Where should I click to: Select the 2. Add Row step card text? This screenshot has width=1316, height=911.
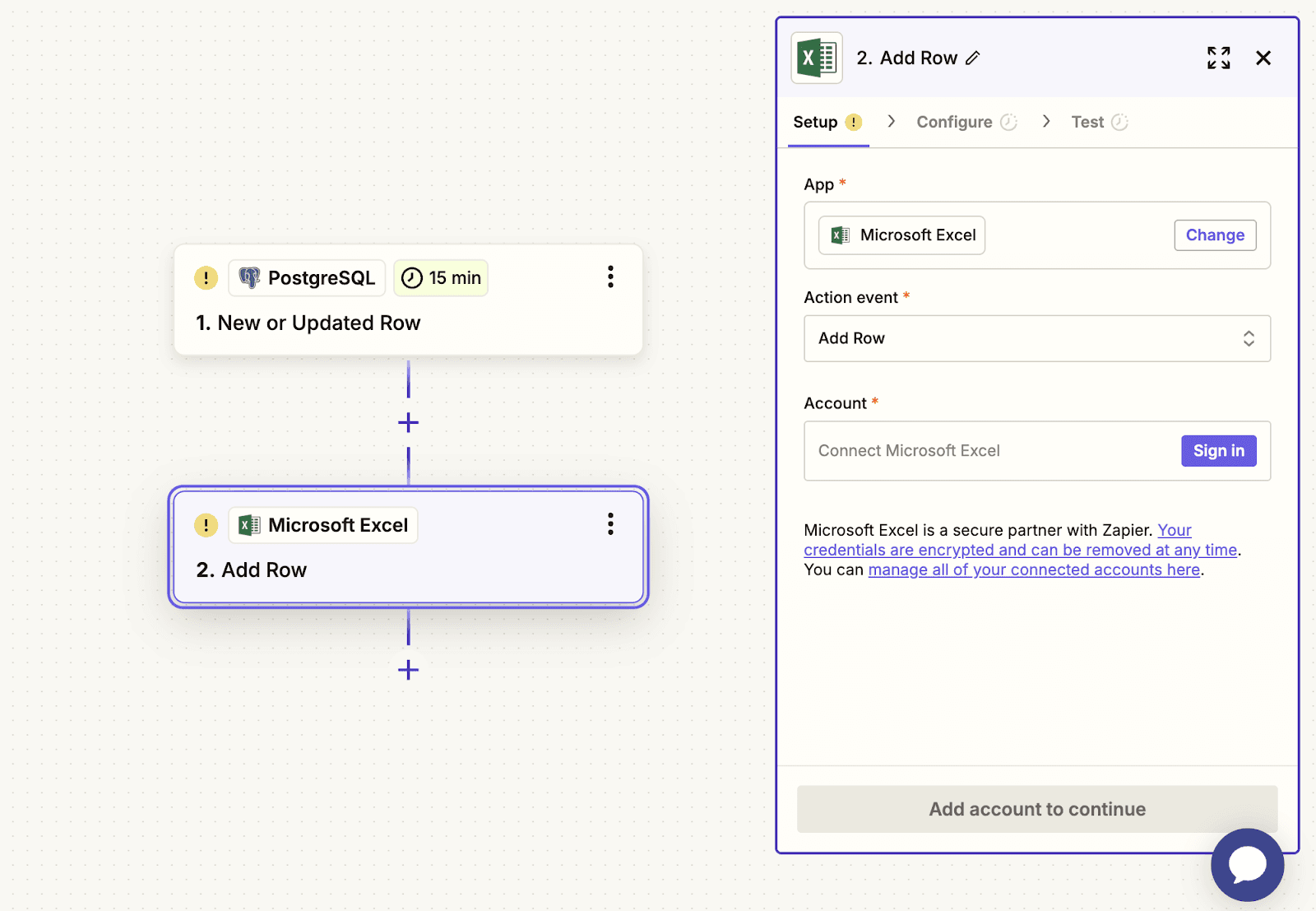pos(252,570)
